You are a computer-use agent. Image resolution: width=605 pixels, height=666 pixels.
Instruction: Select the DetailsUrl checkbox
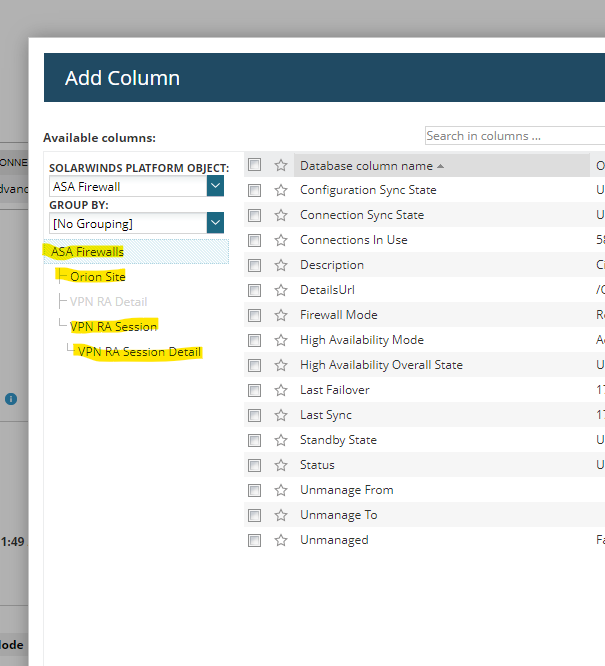tap(254, 291)
